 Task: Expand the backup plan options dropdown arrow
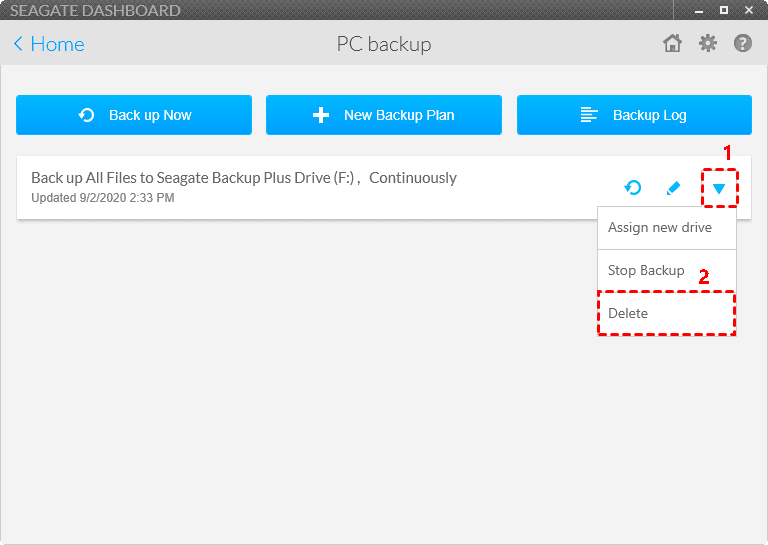[x=719, y=188]
